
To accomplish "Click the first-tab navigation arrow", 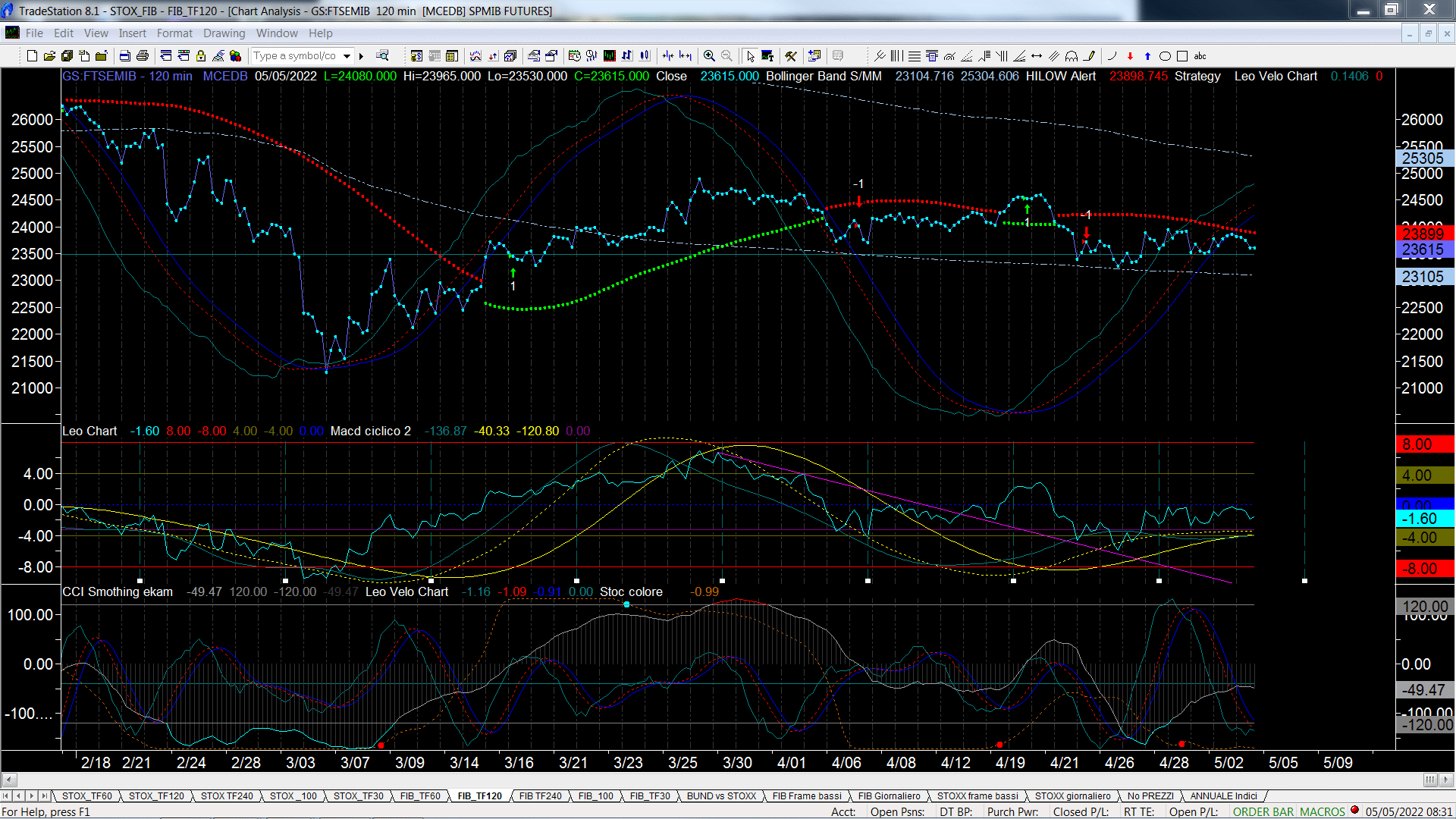I will [6, 796].
